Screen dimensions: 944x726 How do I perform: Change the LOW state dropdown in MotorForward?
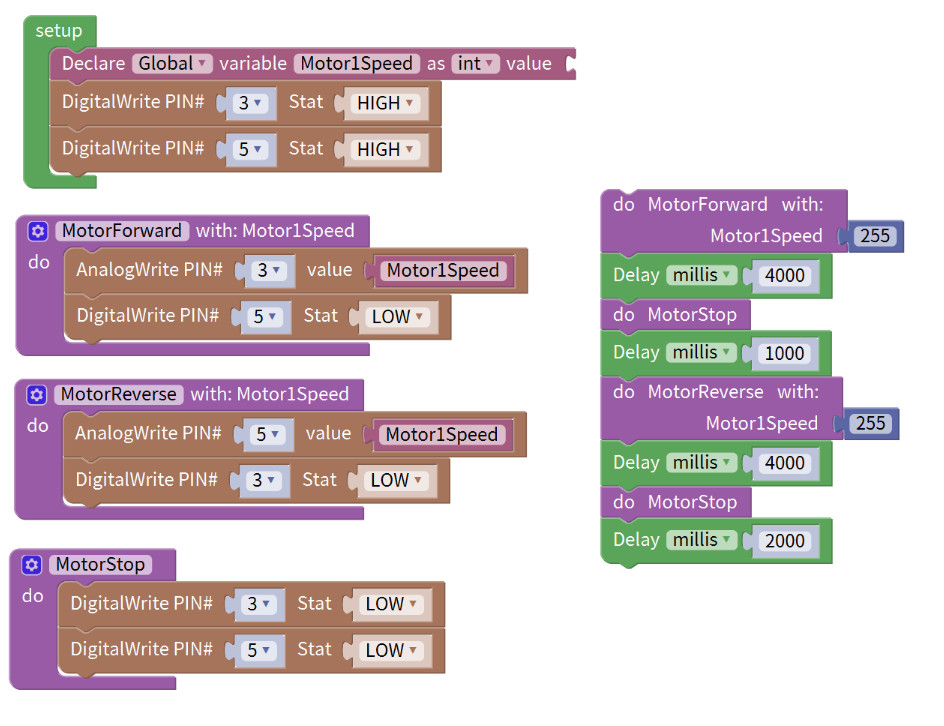(397, 316)
